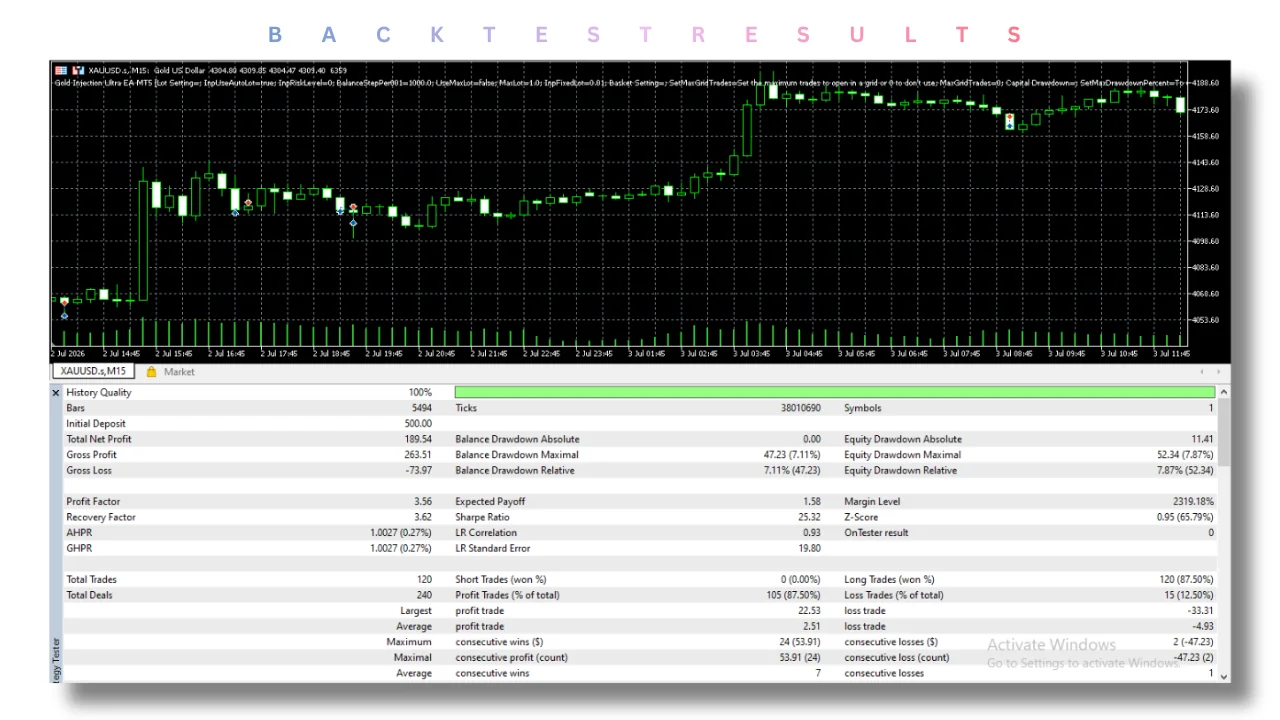
Task: Open the Market tab
Action: coord(179,372)
